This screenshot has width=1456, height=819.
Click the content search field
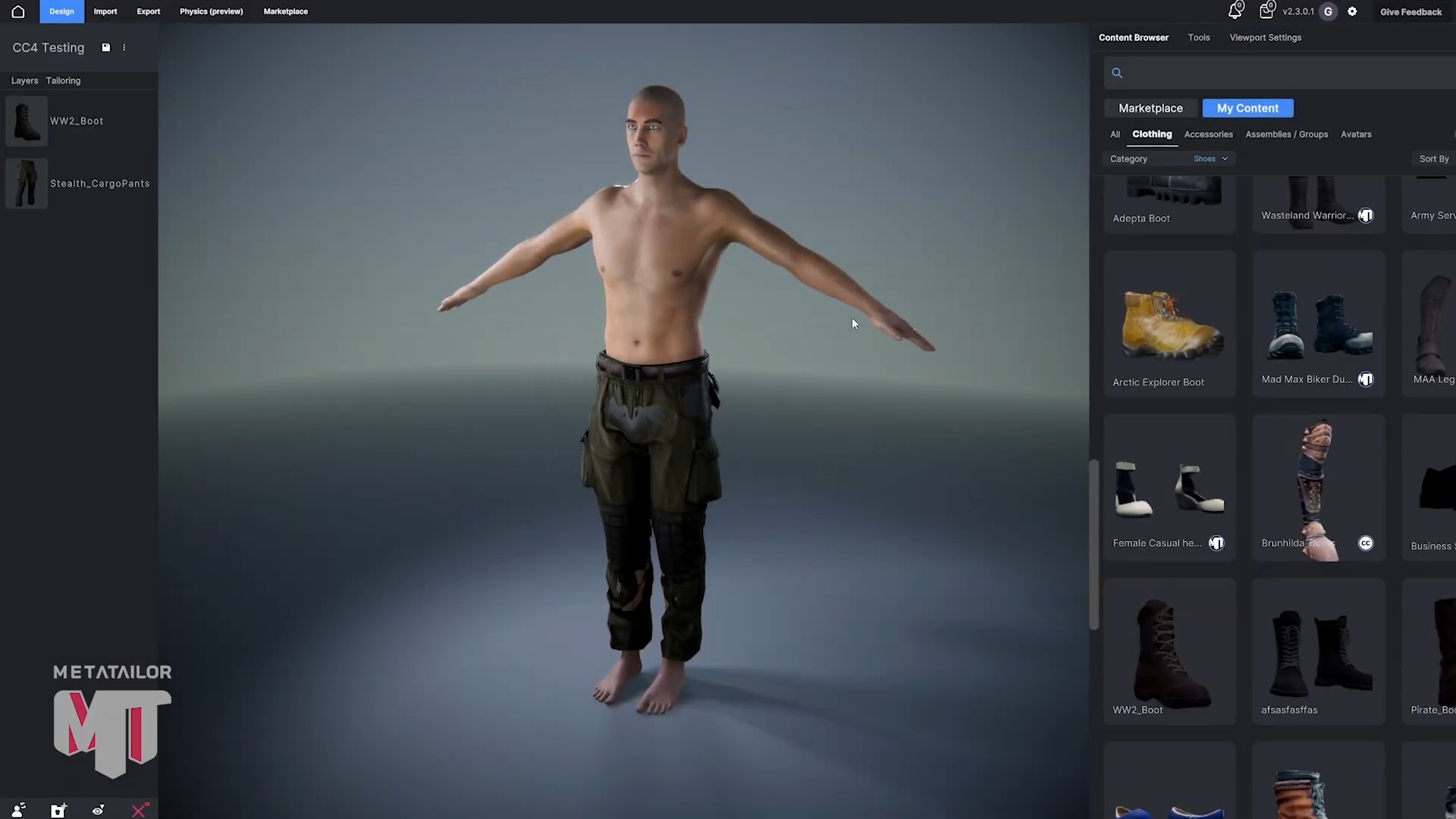(1280, 73)
